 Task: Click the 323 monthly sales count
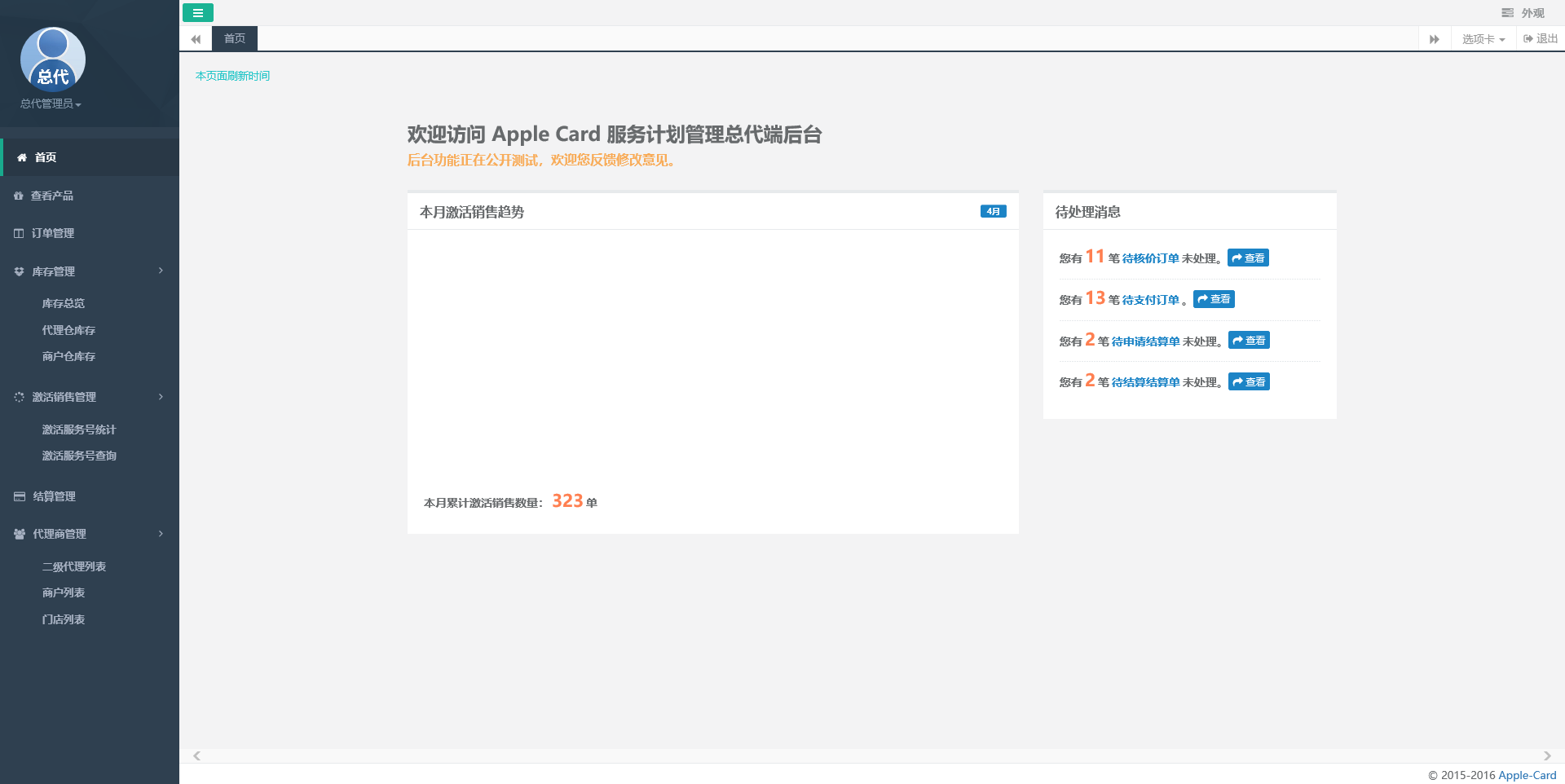567,500
